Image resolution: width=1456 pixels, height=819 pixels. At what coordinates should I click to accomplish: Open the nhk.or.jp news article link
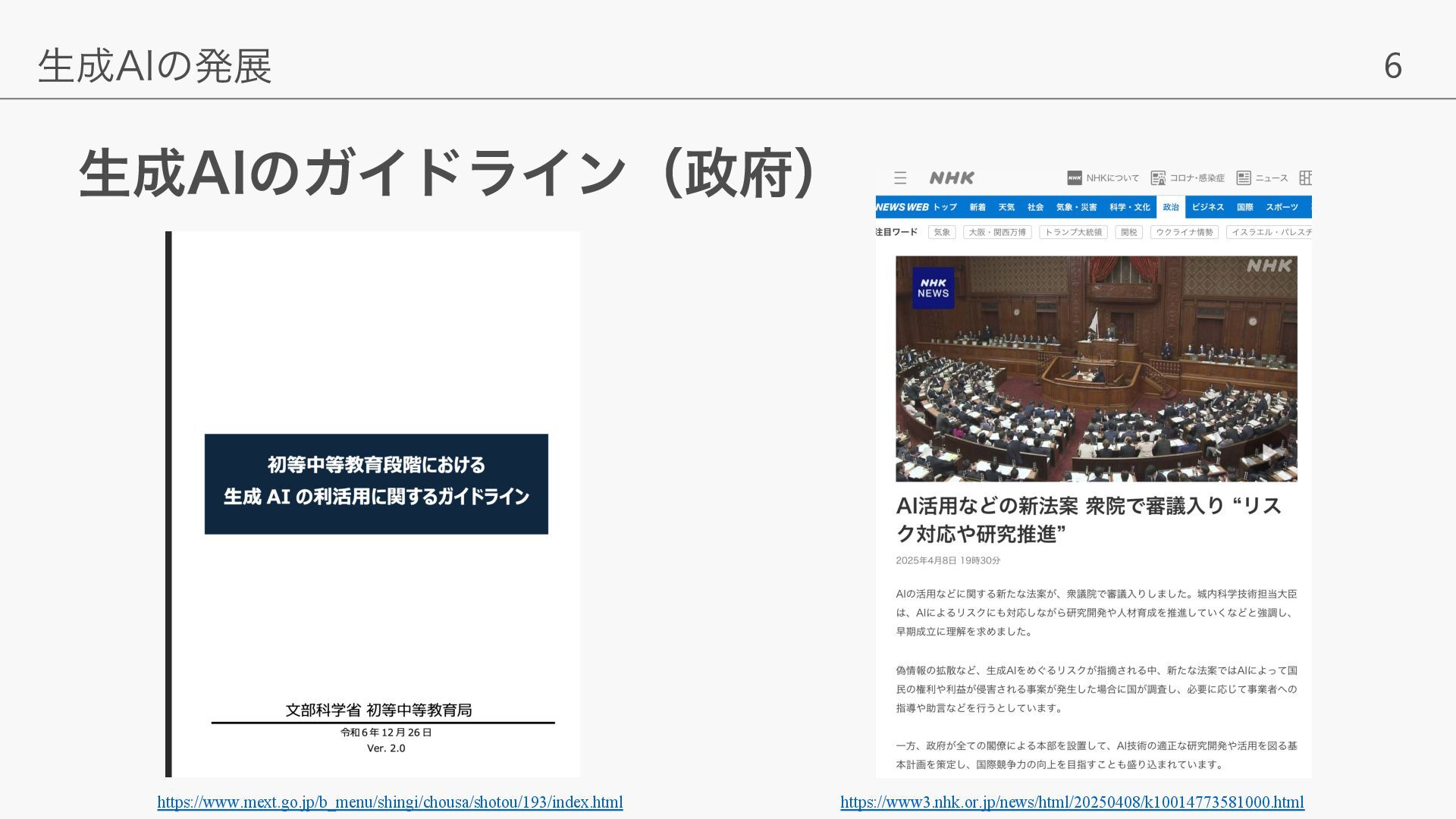(1072, 802)
